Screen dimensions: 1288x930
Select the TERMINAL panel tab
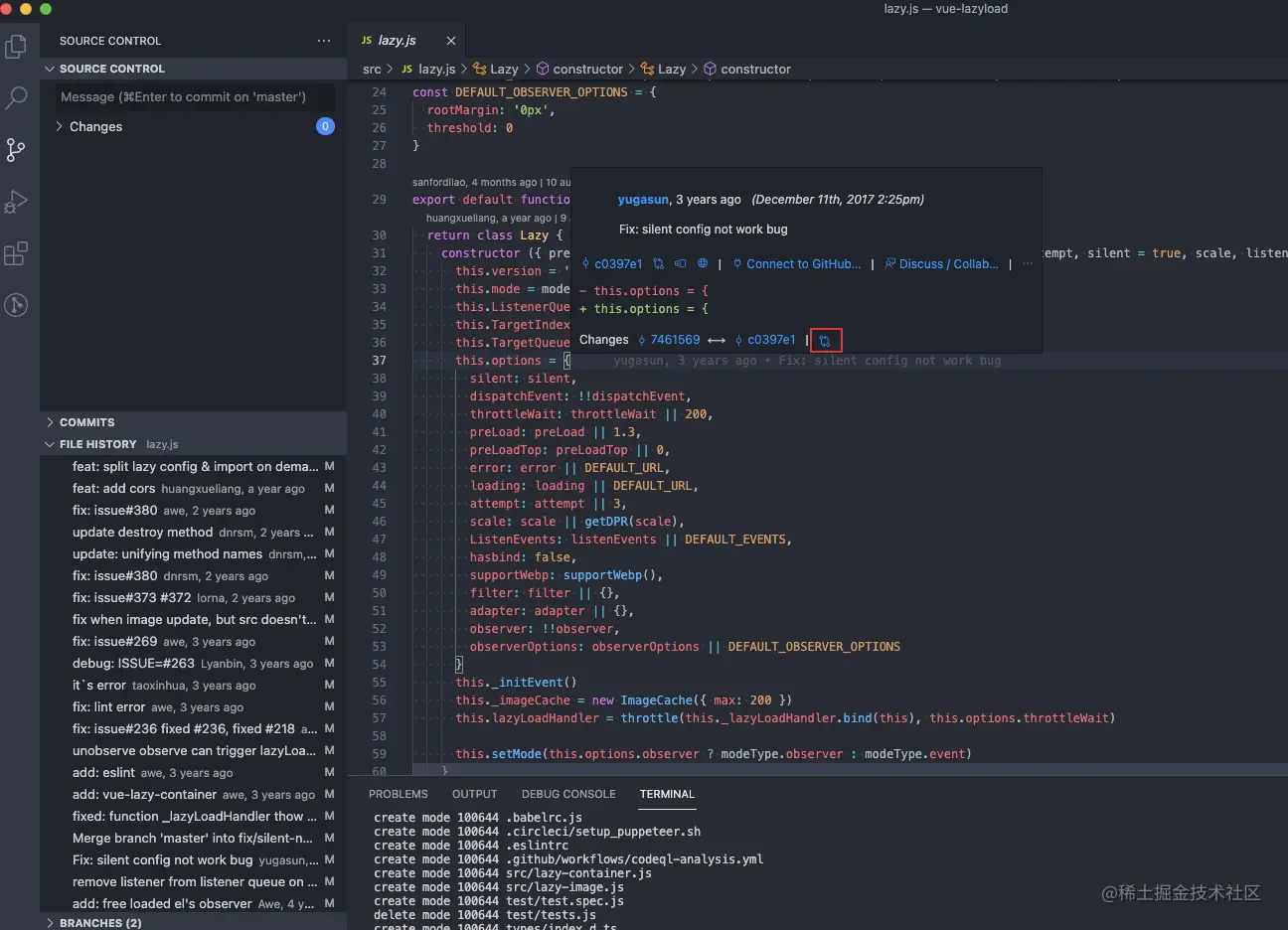coord(667,794)
